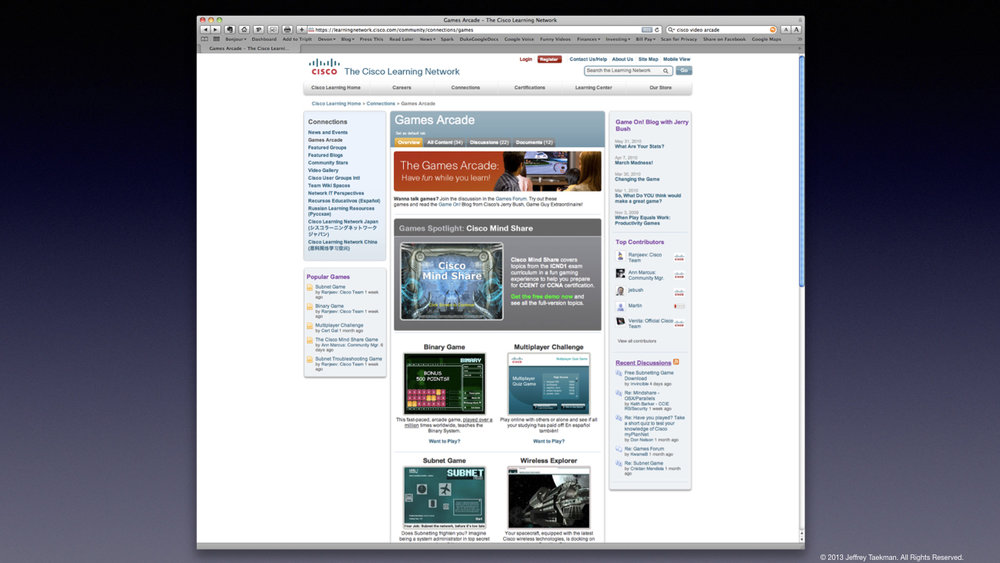Click Want to Play? under Multiplayer Challenge
Screen dimensions: 1000x563
click(x=548, y=441)
